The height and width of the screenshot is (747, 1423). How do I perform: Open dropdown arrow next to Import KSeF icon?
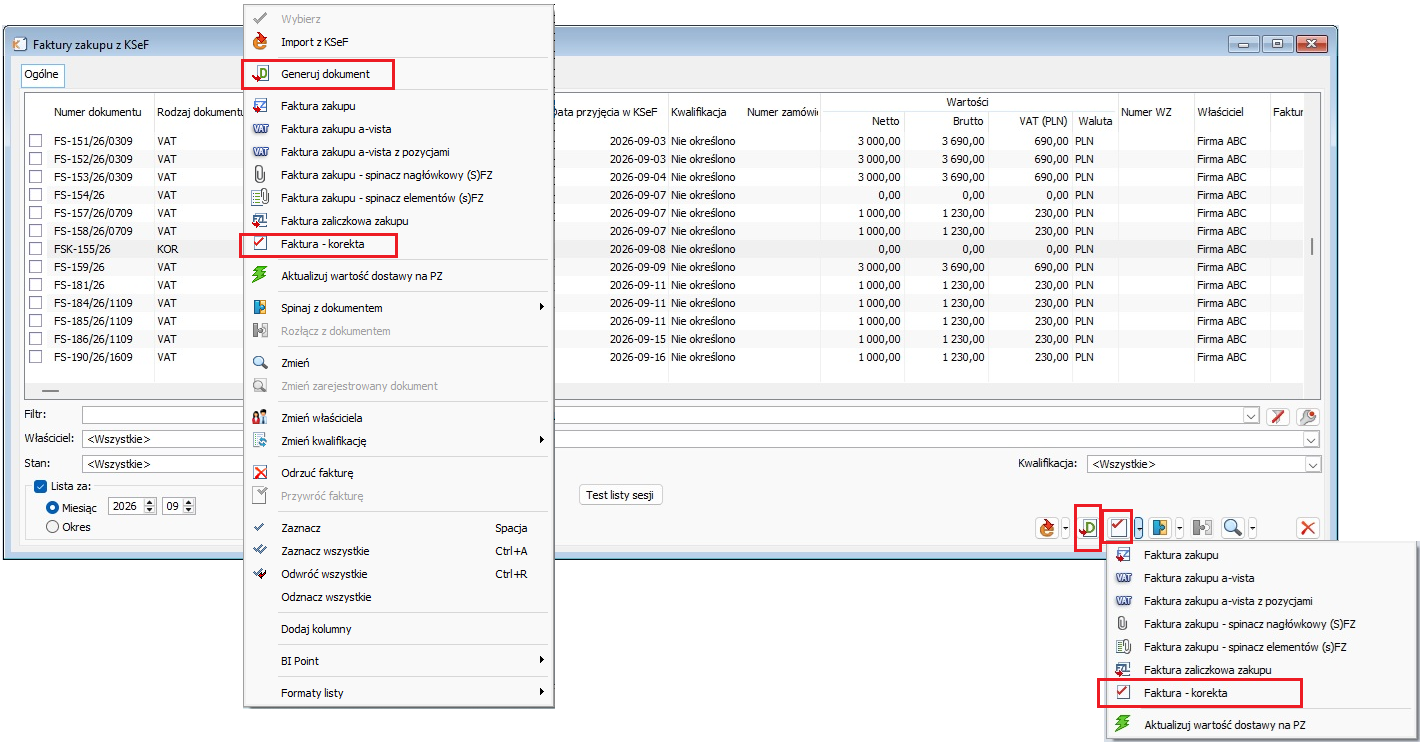tap(1066, 527)
